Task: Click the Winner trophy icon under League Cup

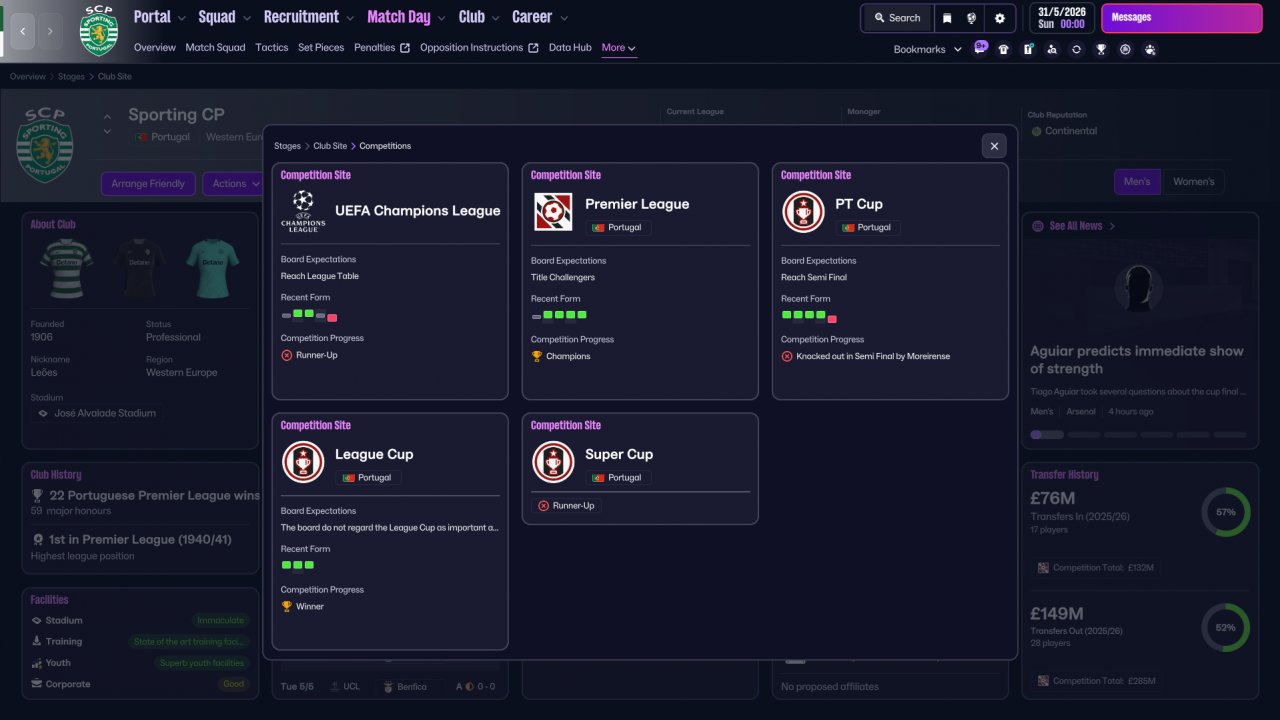Action: pyautogui.click(x=286, y=606)
